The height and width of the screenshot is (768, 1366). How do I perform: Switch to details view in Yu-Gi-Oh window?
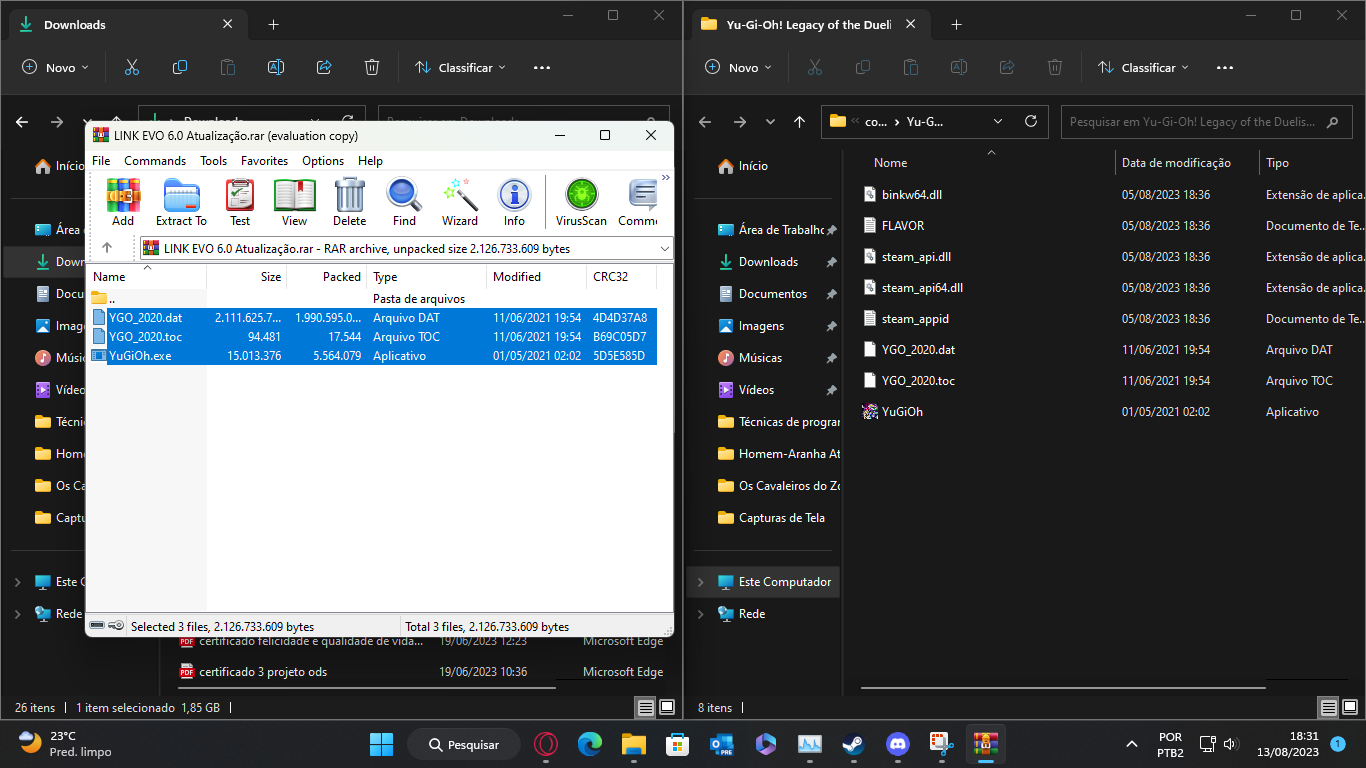(x=1329, y=708)
